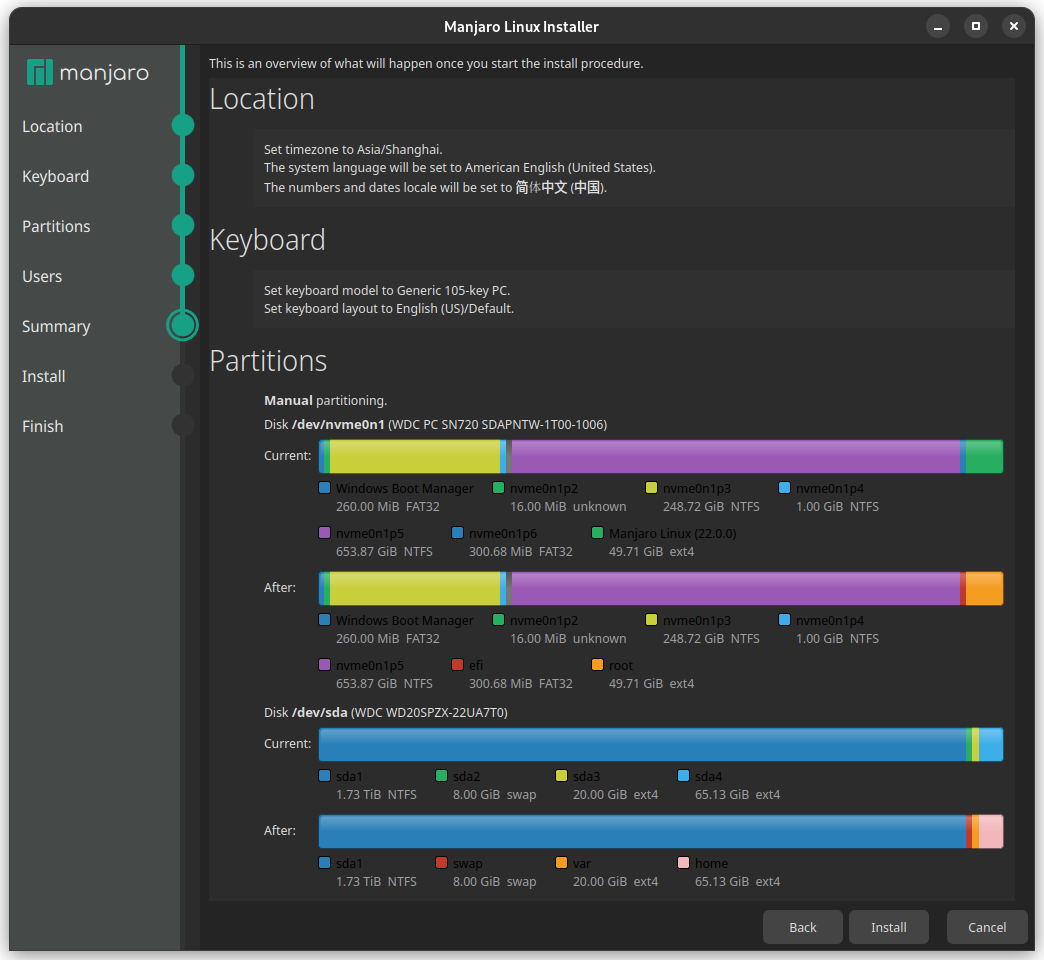Go to the Keyboard step in the sidebar
1044x960 pixels.
click(x=55, y=176)
